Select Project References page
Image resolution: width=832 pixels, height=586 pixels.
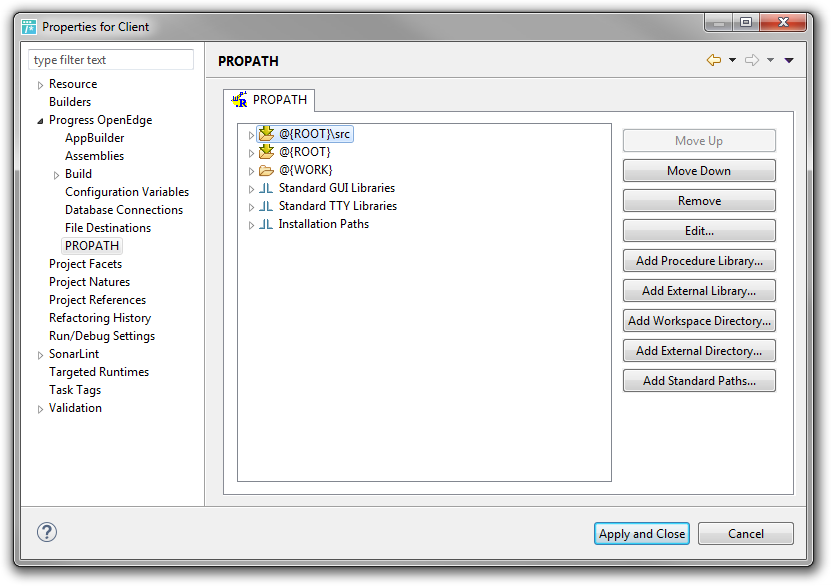[97, 300]
